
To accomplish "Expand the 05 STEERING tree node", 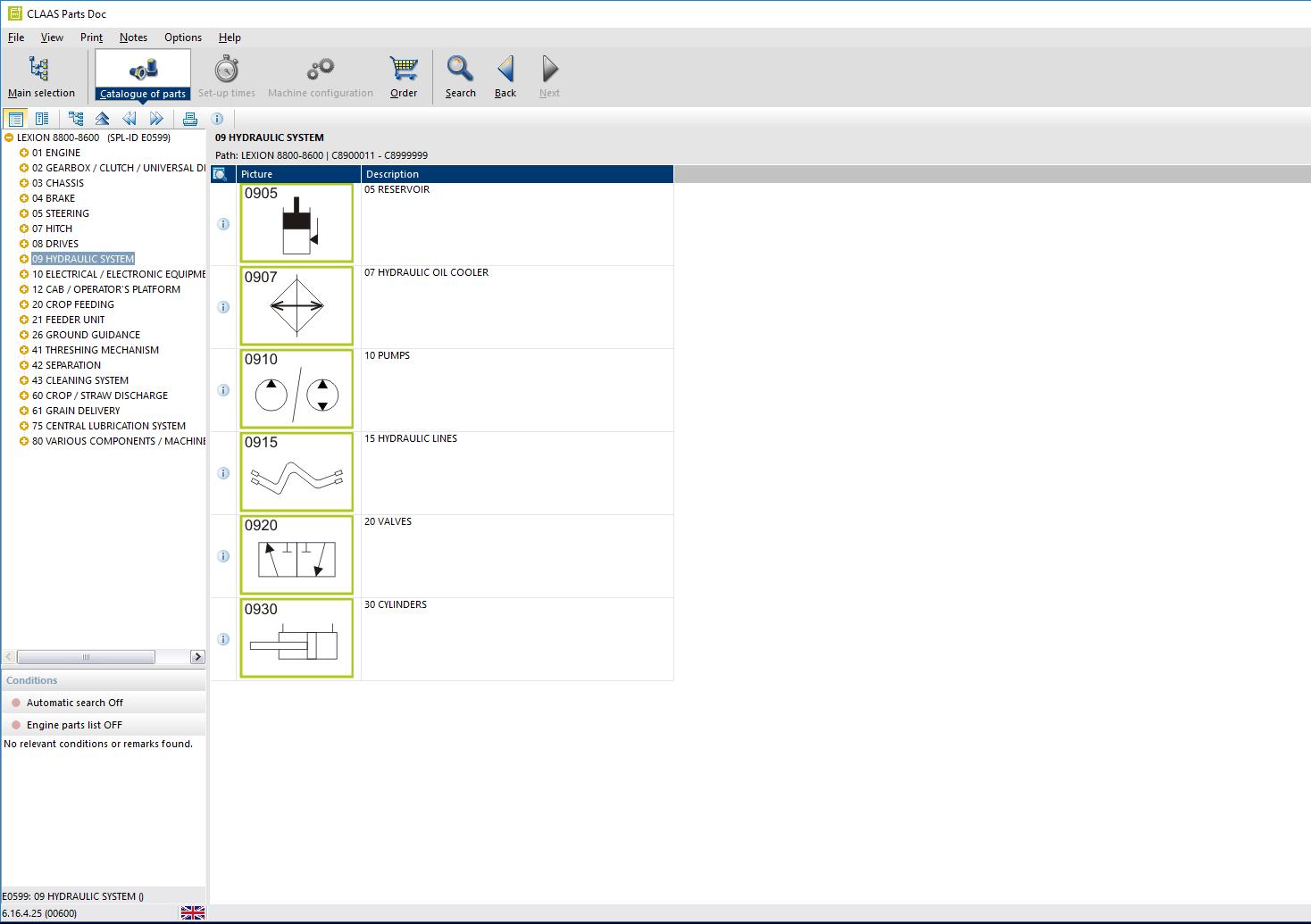I will coord(24,213).
